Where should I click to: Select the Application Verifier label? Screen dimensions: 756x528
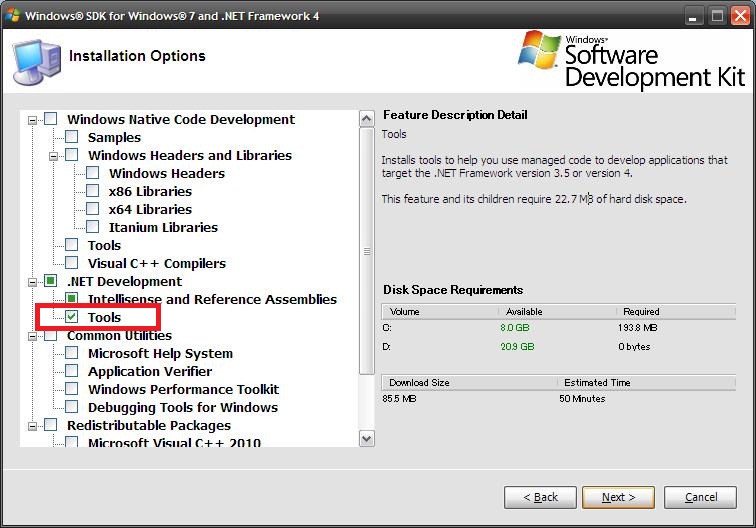(x=149, y=371)
